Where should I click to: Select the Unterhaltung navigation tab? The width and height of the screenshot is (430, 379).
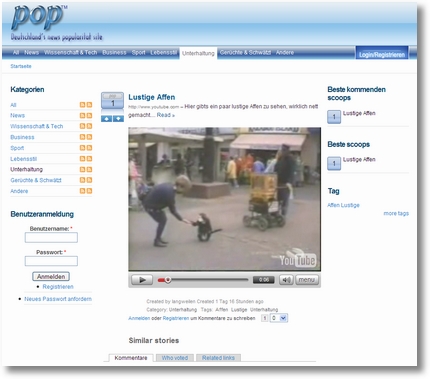coord(198,53)
